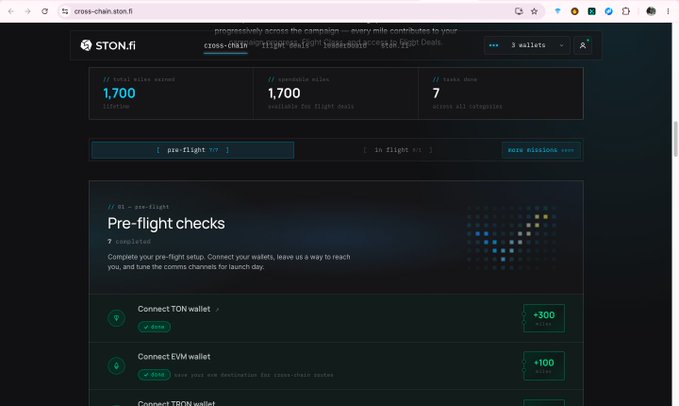Screen dimensions: 679x406
Task: Click the Connect TON wallet task icon
Action: click(116, 318)
